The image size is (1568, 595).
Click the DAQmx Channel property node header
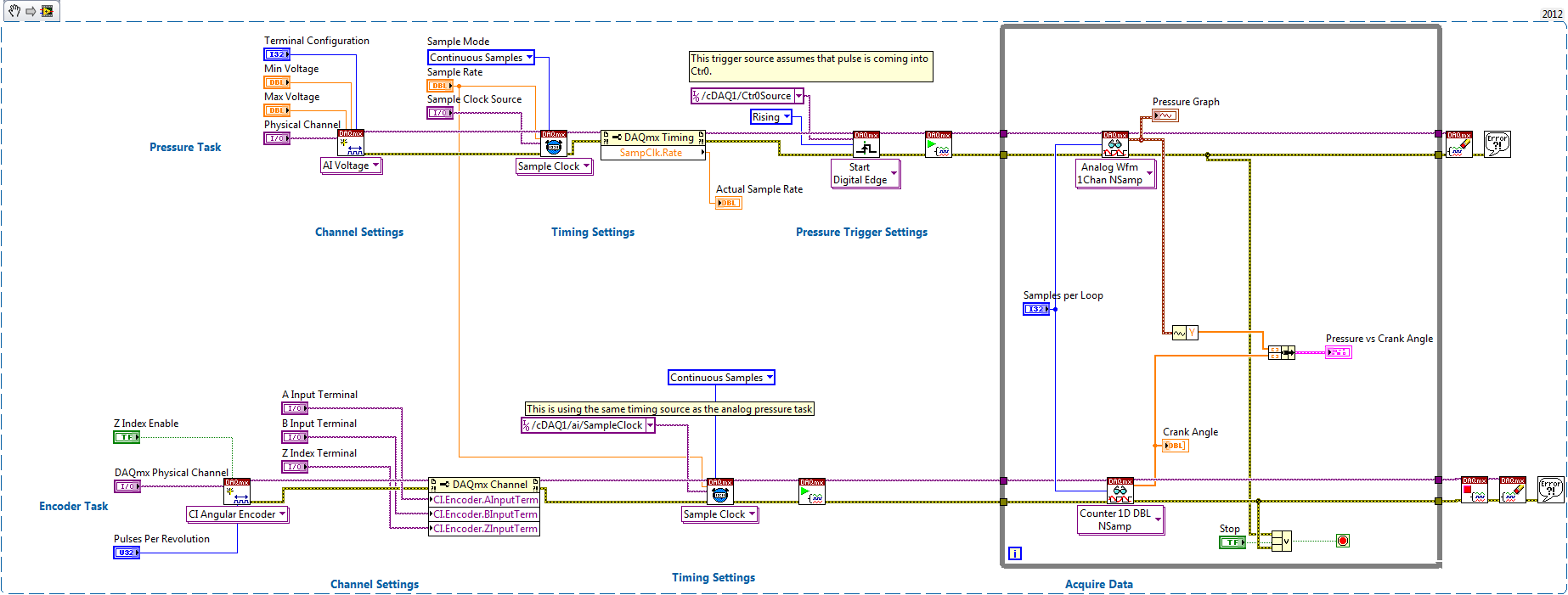click(484, 485)
